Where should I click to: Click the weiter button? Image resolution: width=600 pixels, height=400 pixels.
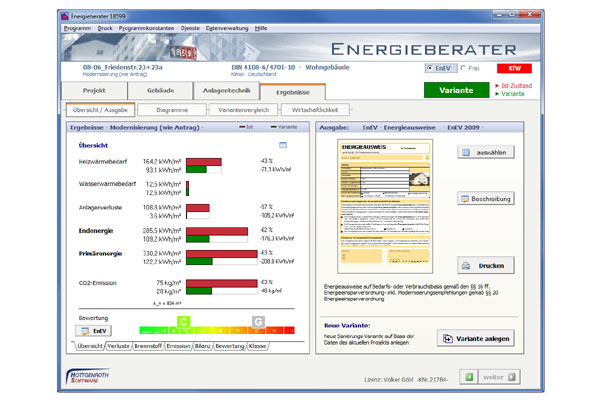499,377
